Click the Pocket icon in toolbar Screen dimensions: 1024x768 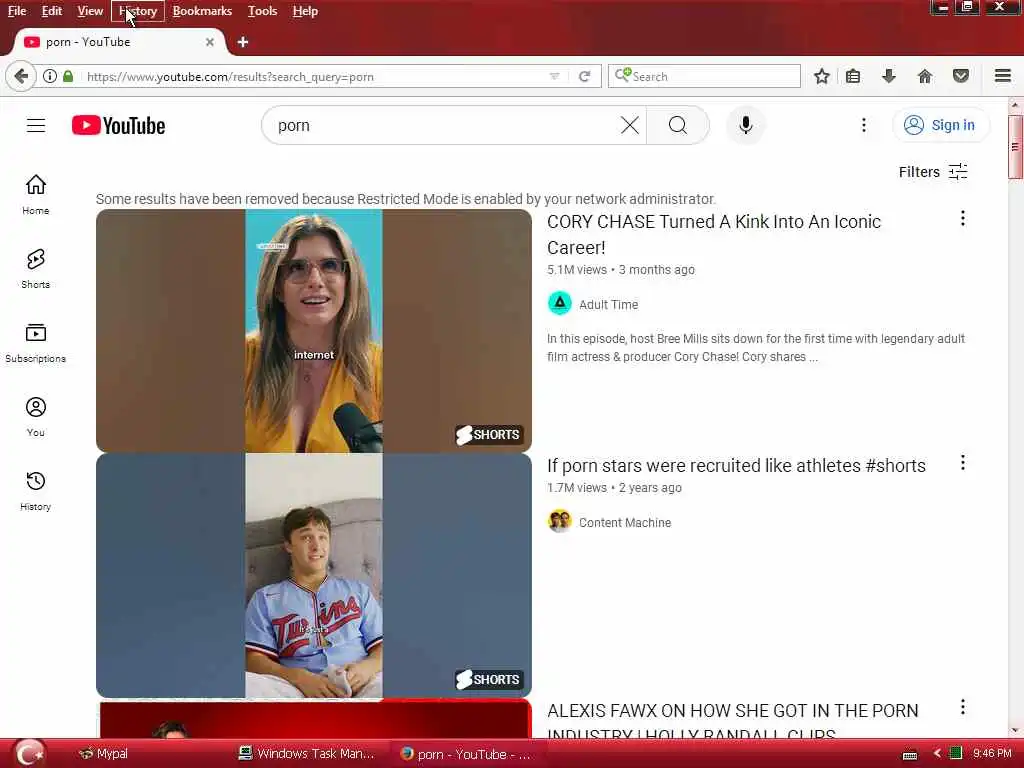coord(961,76)
